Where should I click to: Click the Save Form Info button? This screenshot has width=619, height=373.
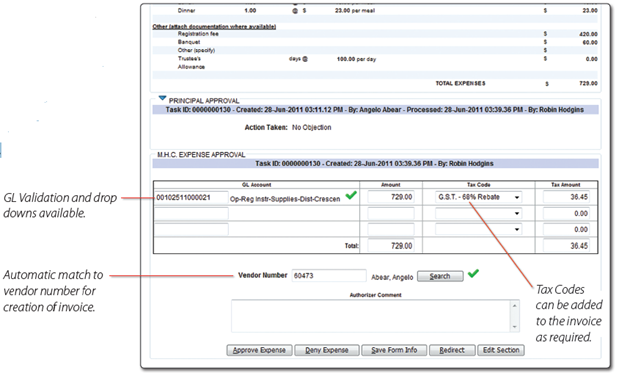(394, 350)
